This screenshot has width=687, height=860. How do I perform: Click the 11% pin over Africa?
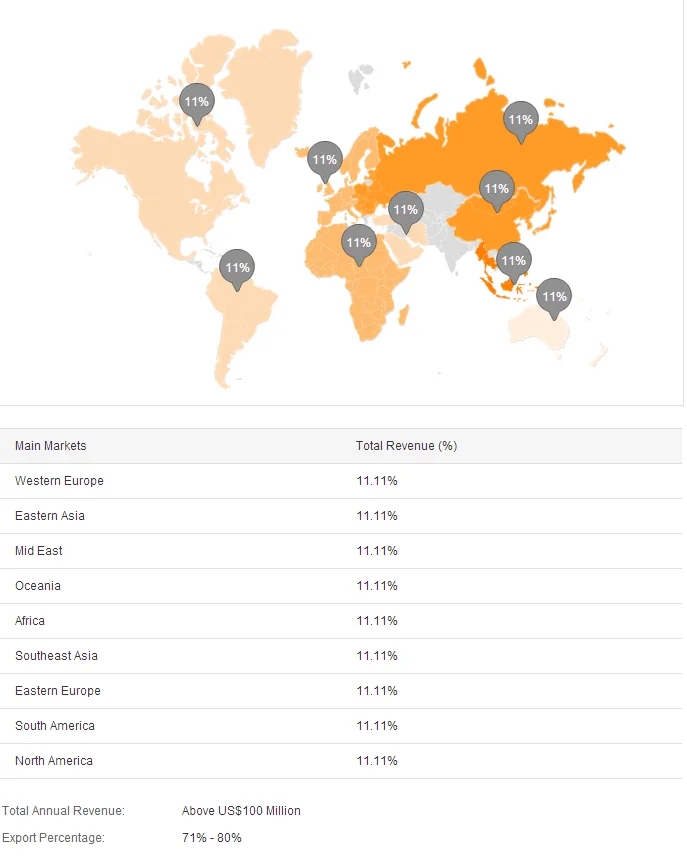pos(358,242)
